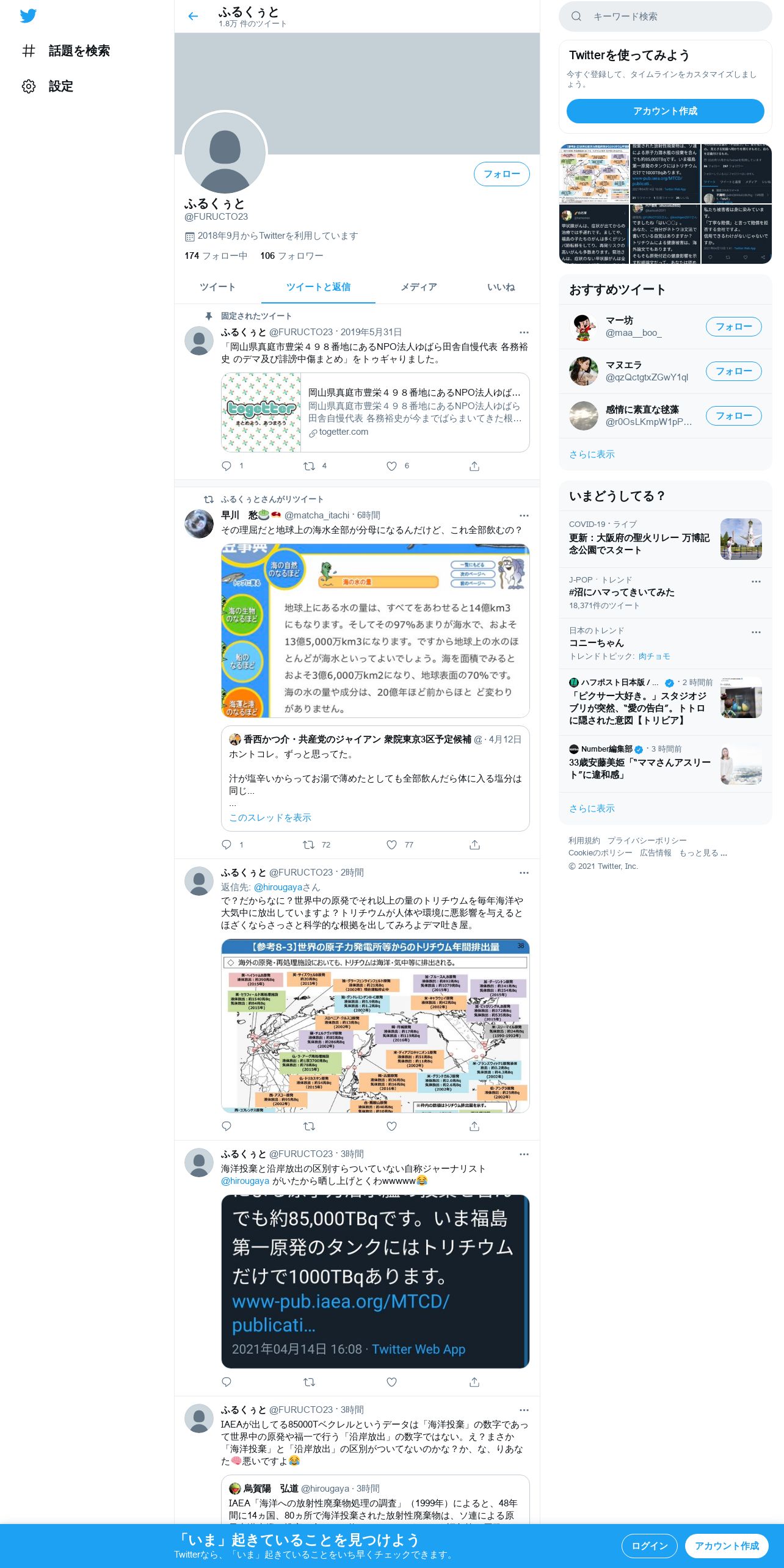Screen dimensions: 784x1568
Task: Open 設定 settings in sidebar
Action: (48, 86)
